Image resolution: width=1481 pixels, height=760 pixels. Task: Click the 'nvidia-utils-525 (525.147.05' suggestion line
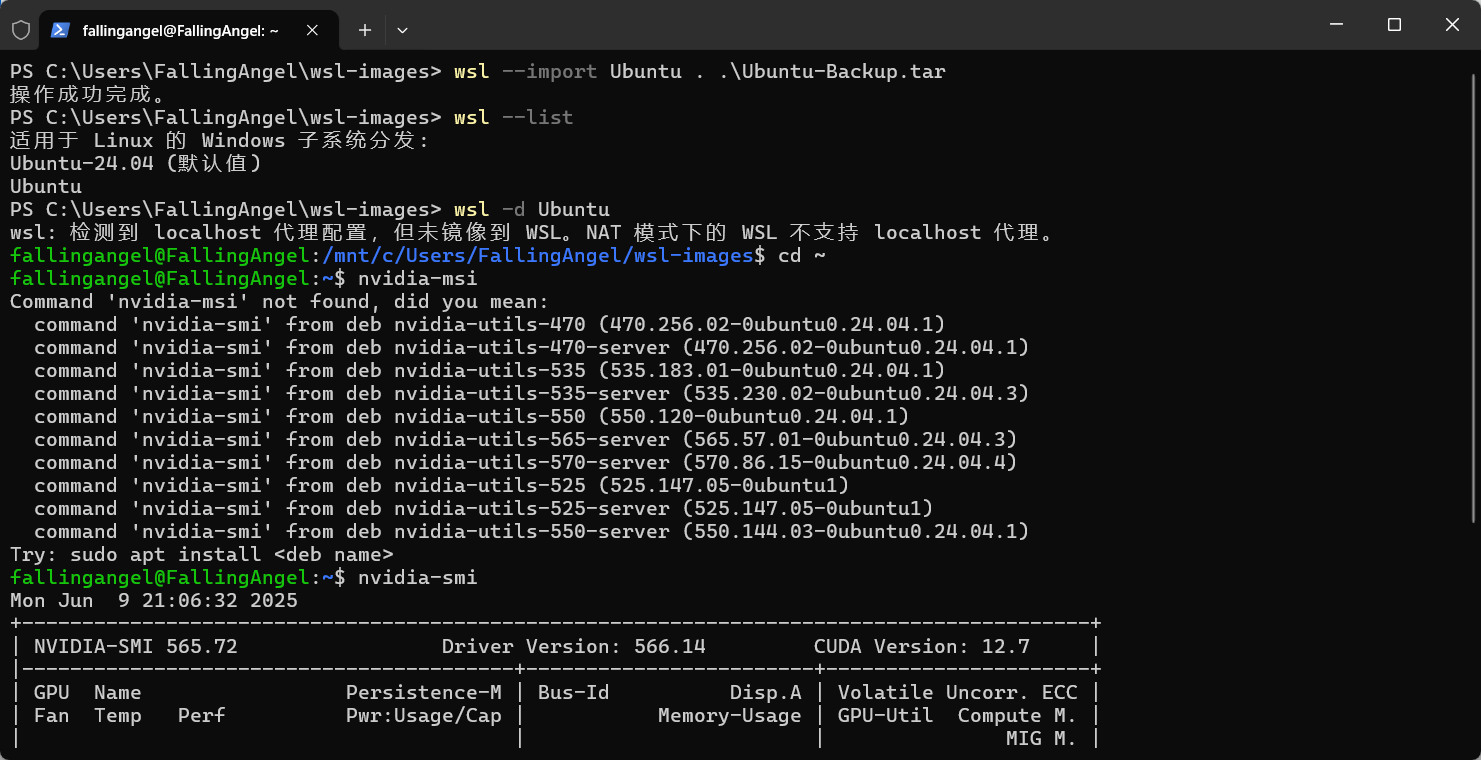point(442,486)
